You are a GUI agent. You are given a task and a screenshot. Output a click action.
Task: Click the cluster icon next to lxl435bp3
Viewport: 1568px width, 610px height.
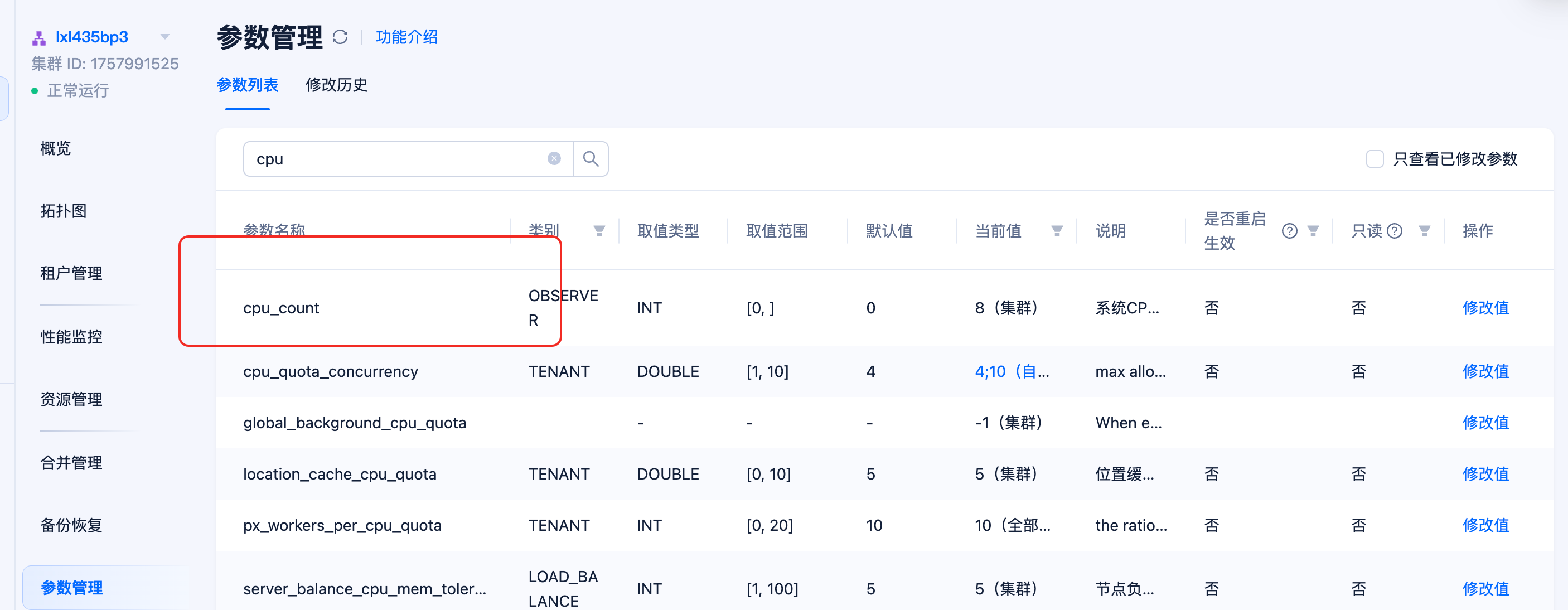[39, 38]
